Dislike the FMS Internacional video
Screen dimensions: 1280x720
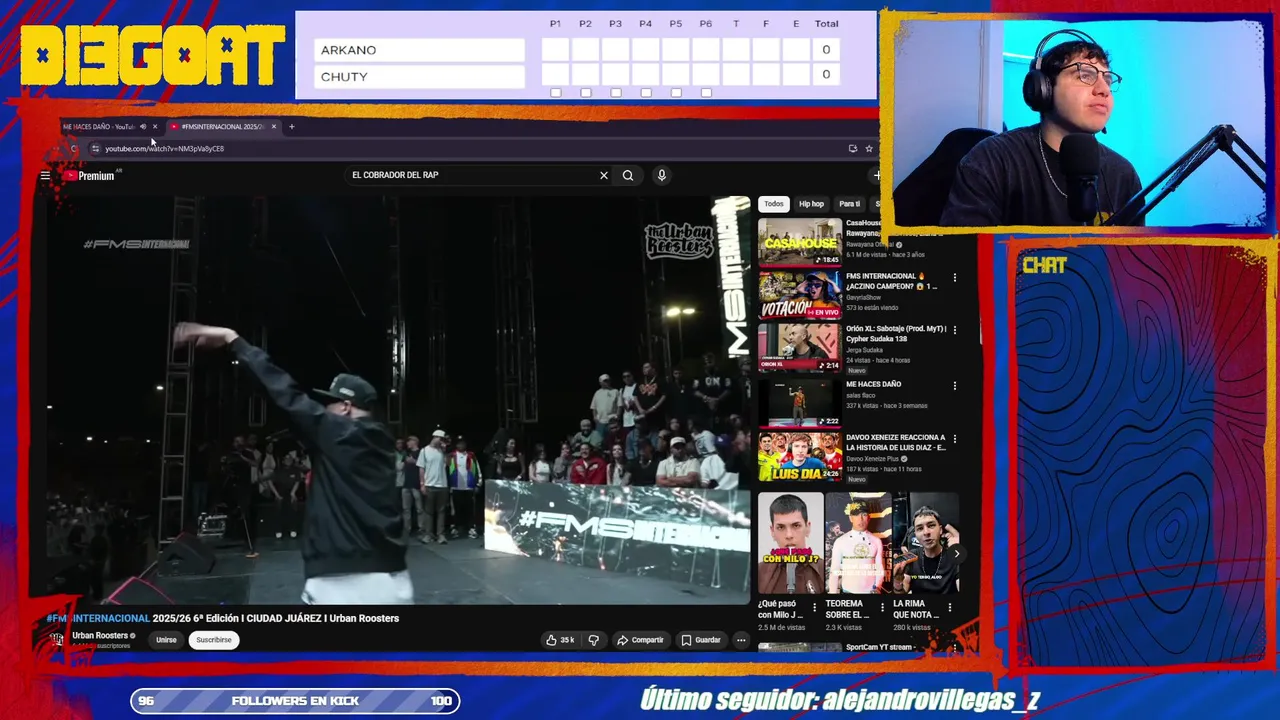coord(593,640)
